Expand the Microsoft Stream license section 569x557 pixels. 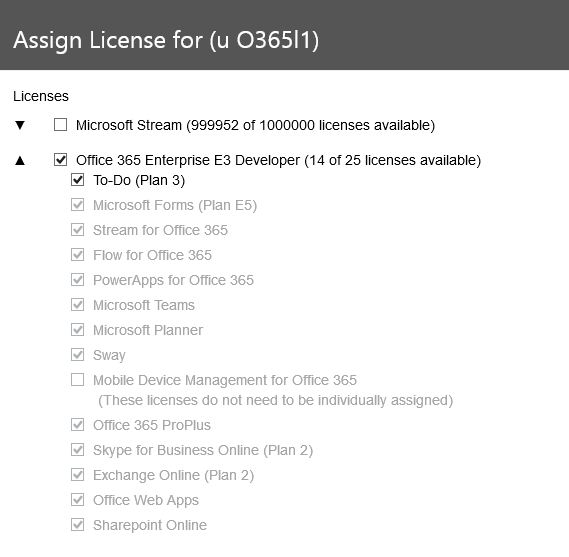click(20, 125)
